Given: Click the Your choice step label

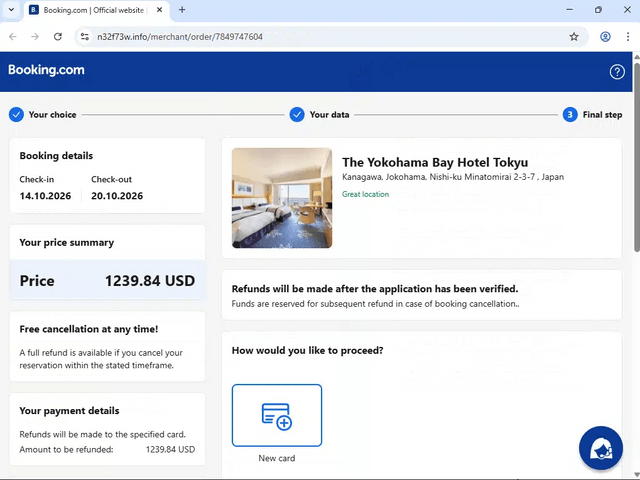Looking at the screenshot, I should coord(53,115).
